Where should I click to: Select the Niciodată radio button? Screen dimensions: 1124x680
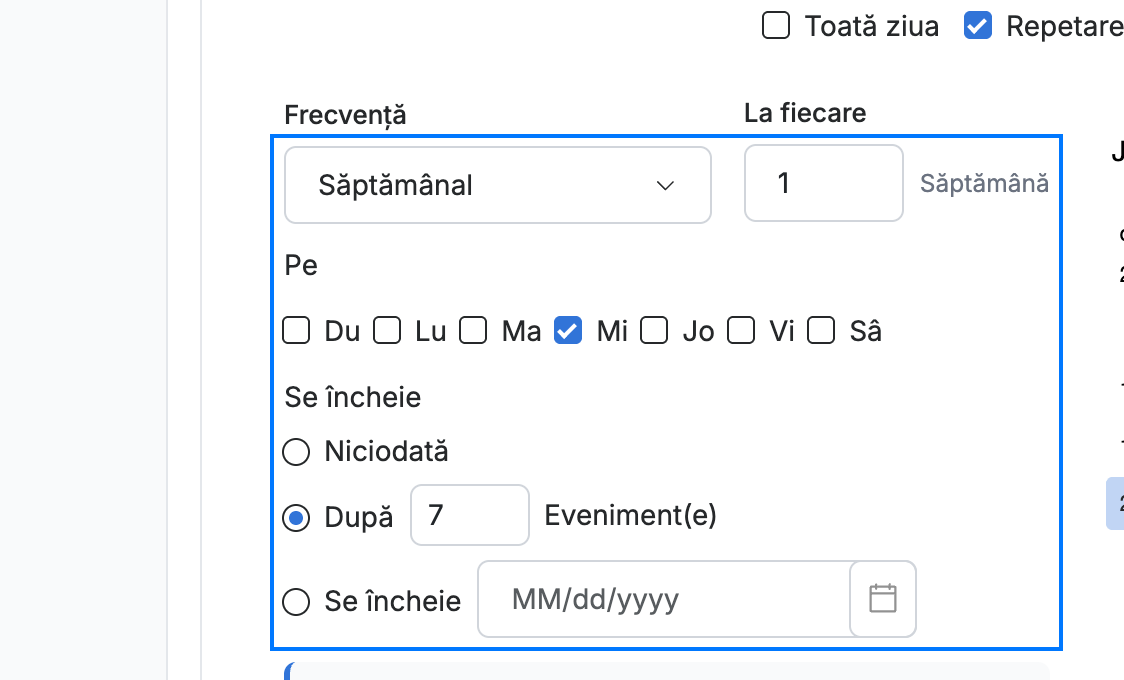pyautogui.click(x=296, y=452)
